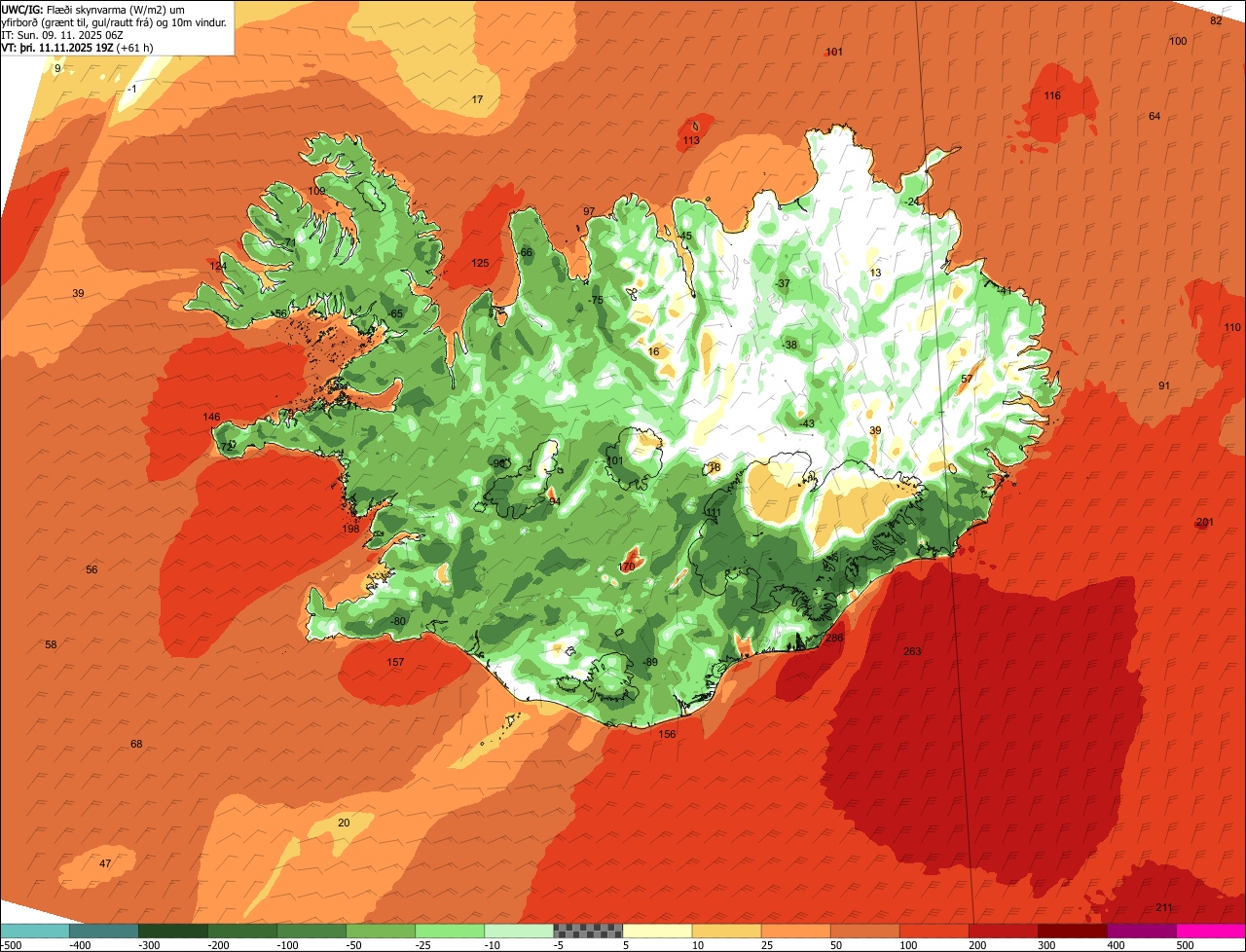Click the negative value -38 inland
This screenshot has height=952, width=1246.
coord(788,345)
